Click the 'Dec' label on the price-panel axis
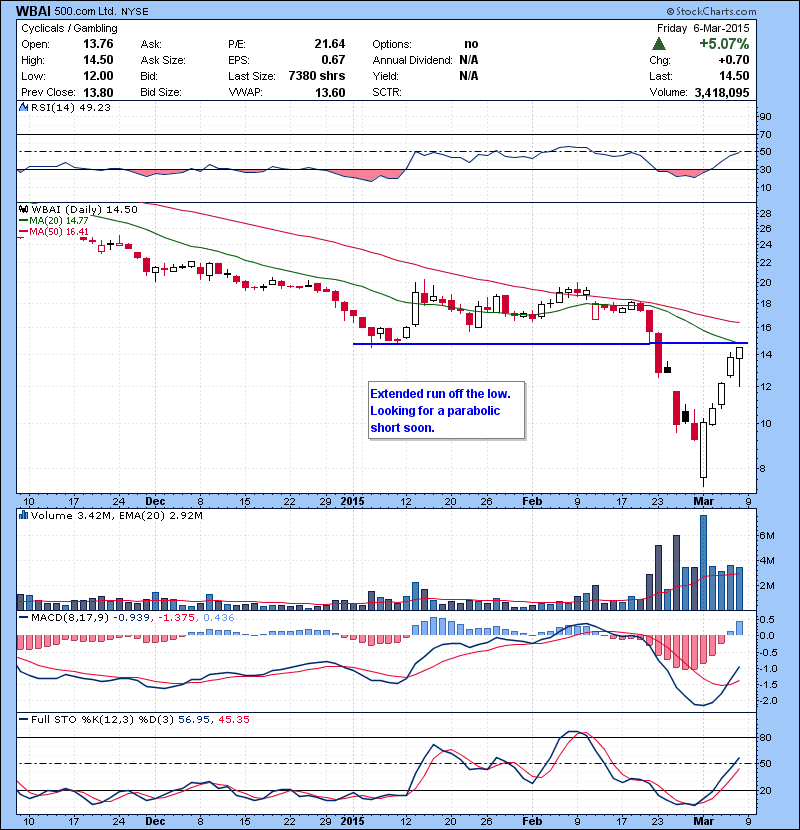Screen dimensions: 800x830 coord(155,501)
